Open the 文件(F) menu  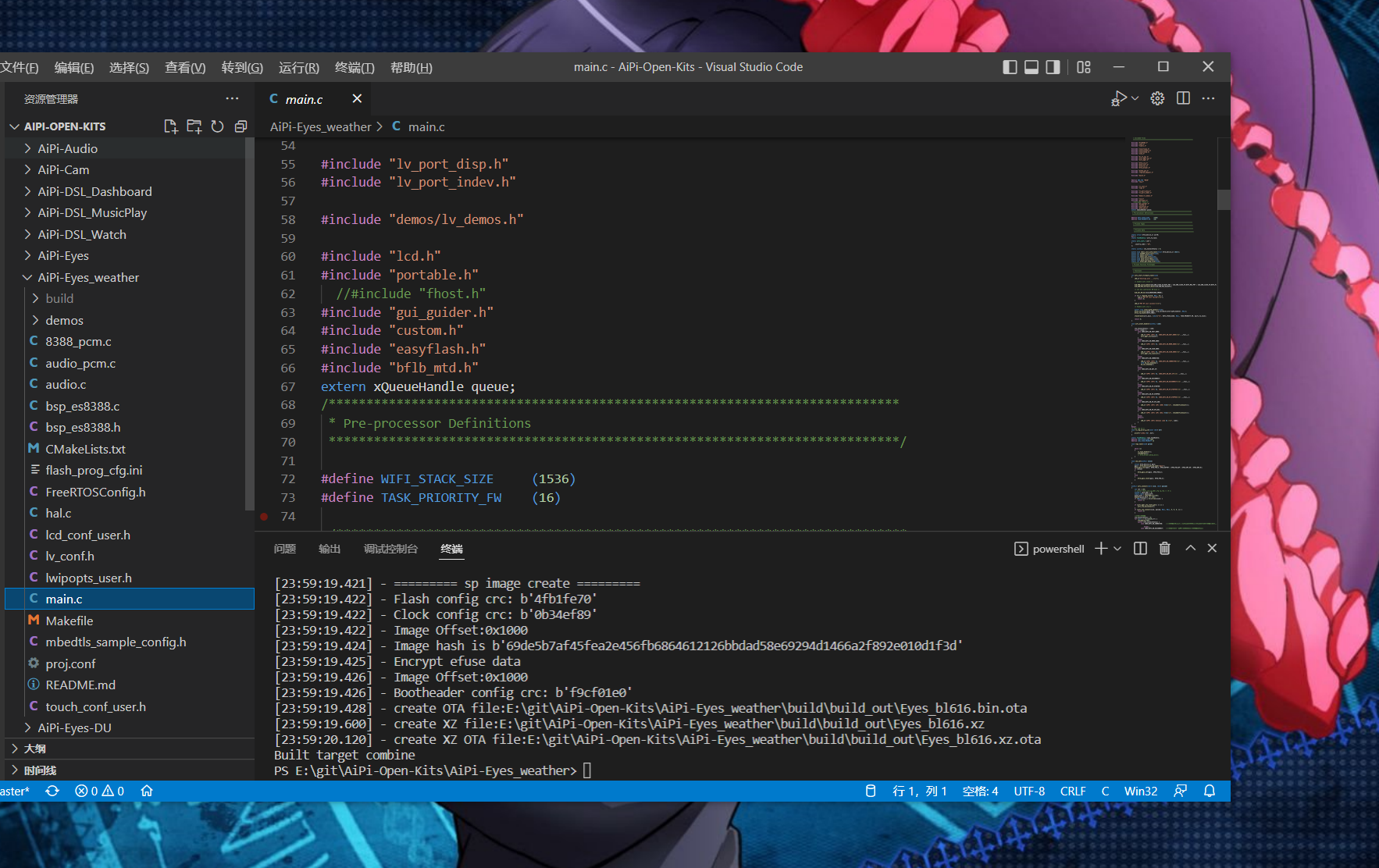tap(19, 68)
